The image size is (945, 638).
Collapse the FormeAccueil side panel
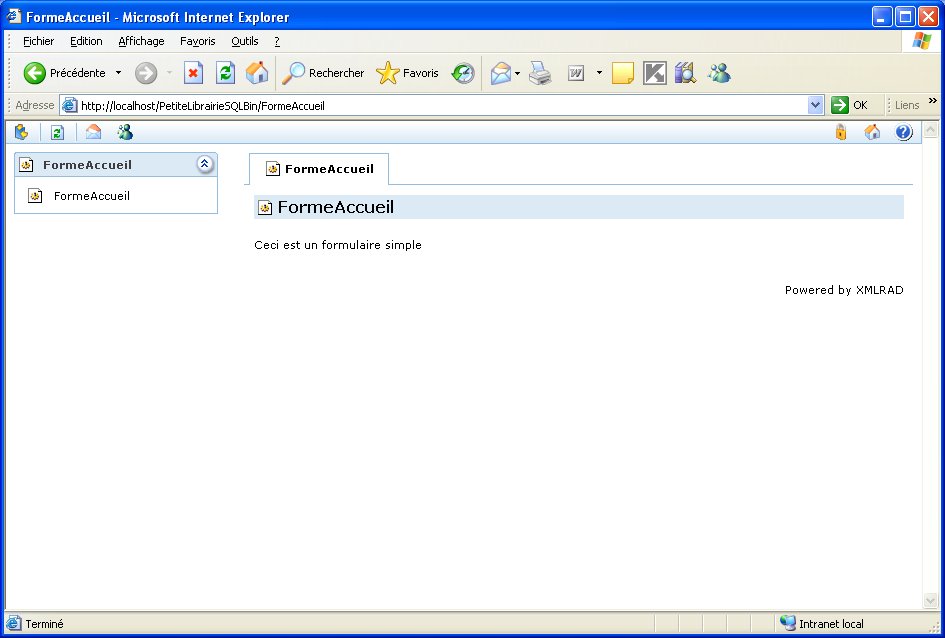point(205,165)
